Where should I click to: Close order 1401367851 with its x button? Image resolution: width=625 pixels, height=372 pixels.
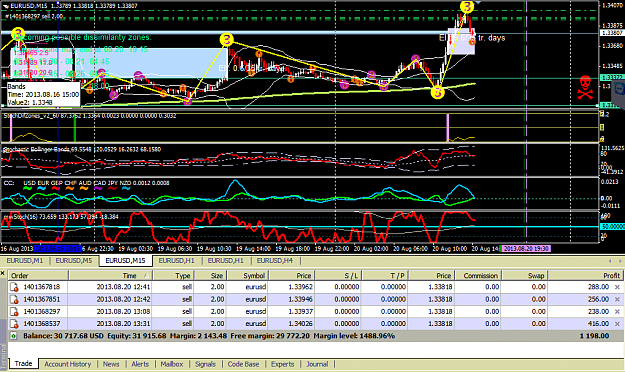617,299
